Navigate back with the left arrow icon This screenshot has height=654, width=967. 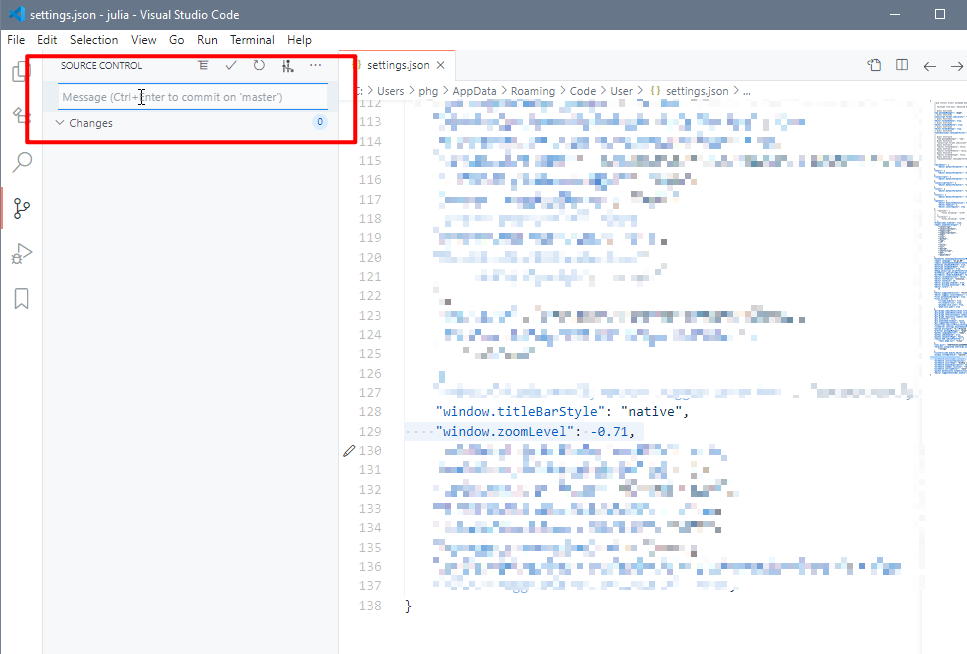pyautogui.click(x=929, y=64)
